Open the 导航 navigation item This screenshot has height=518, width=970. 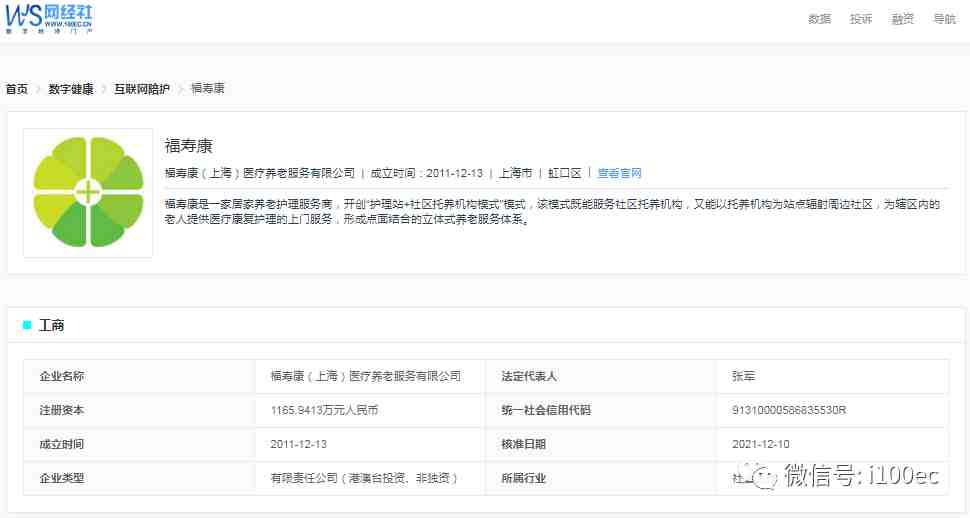coord(944,19)
